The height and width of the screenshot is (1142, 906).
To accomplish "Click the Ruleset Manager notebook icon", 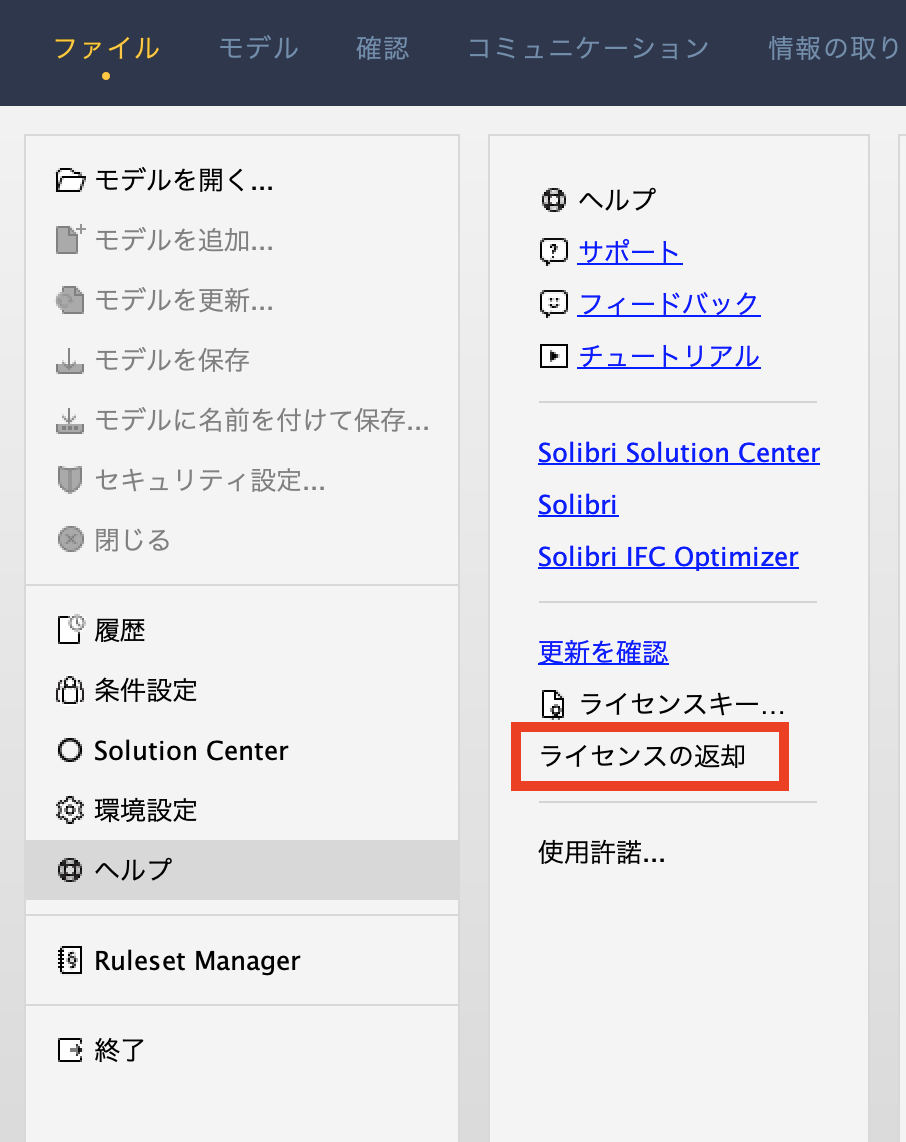I will click(70, 961).
